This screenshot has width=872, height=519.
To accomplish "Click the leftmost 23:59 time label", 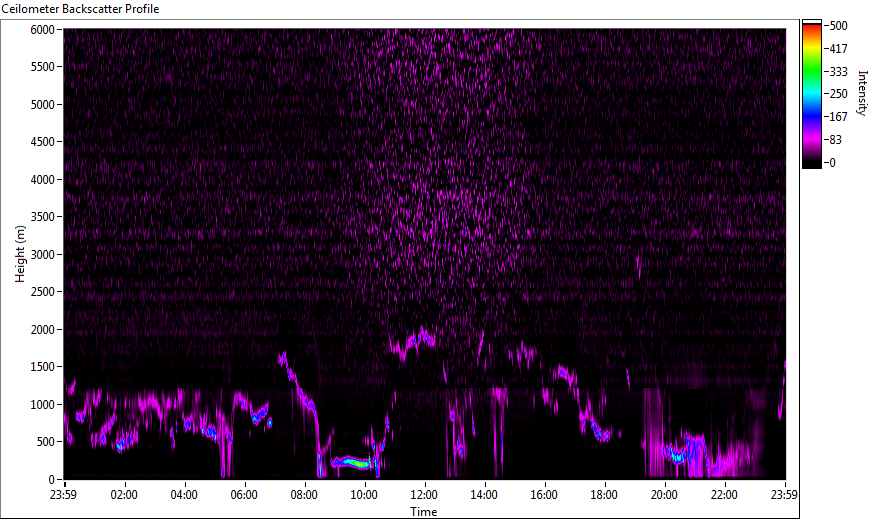I will click(63, 495).
